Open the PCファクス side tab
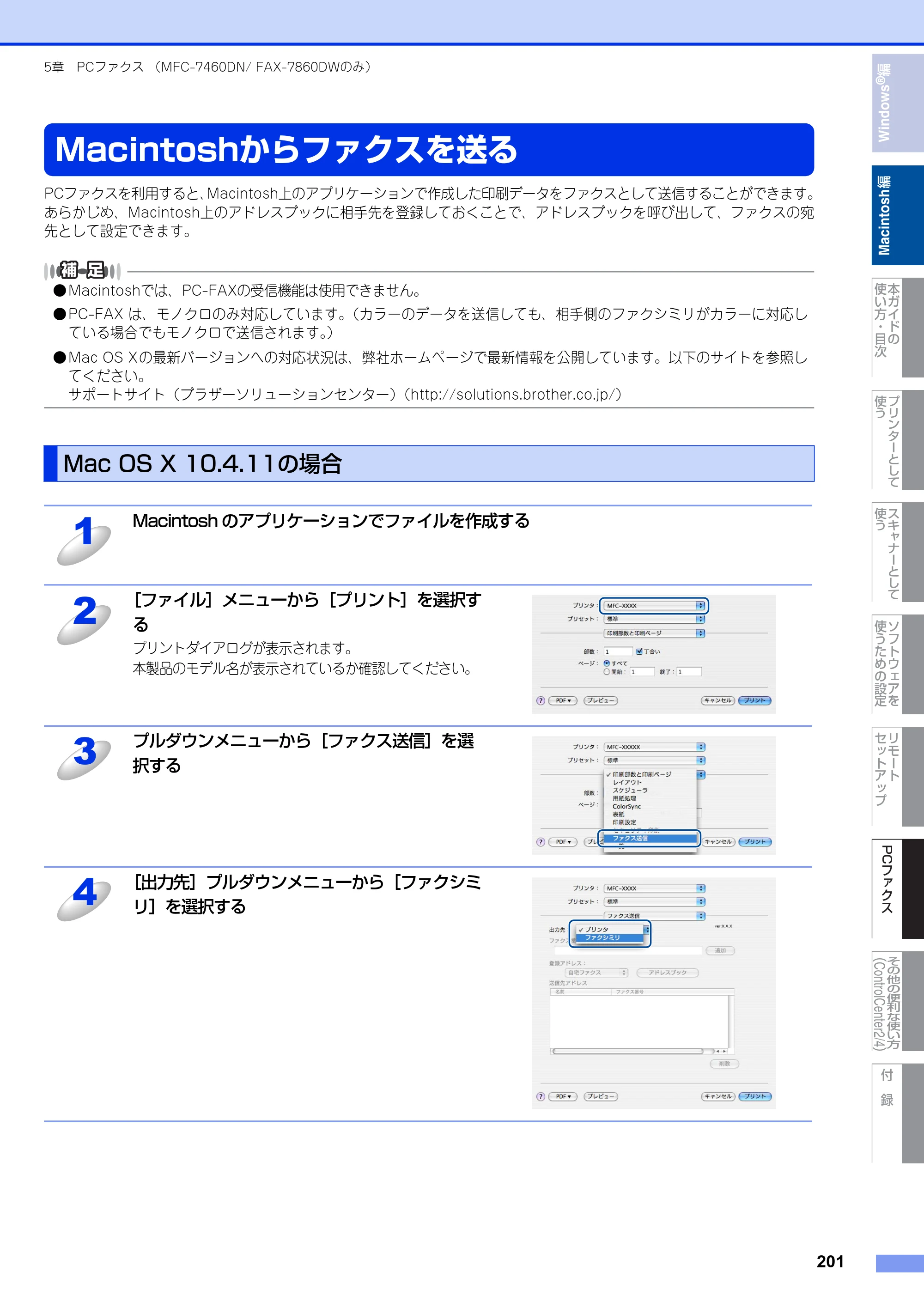This screenshot has width=924, height=1308. tap(897, 889)
